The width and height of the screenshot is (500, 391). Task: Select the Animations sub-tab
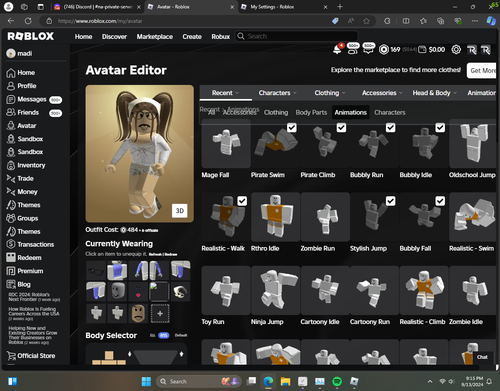point(351,113)
